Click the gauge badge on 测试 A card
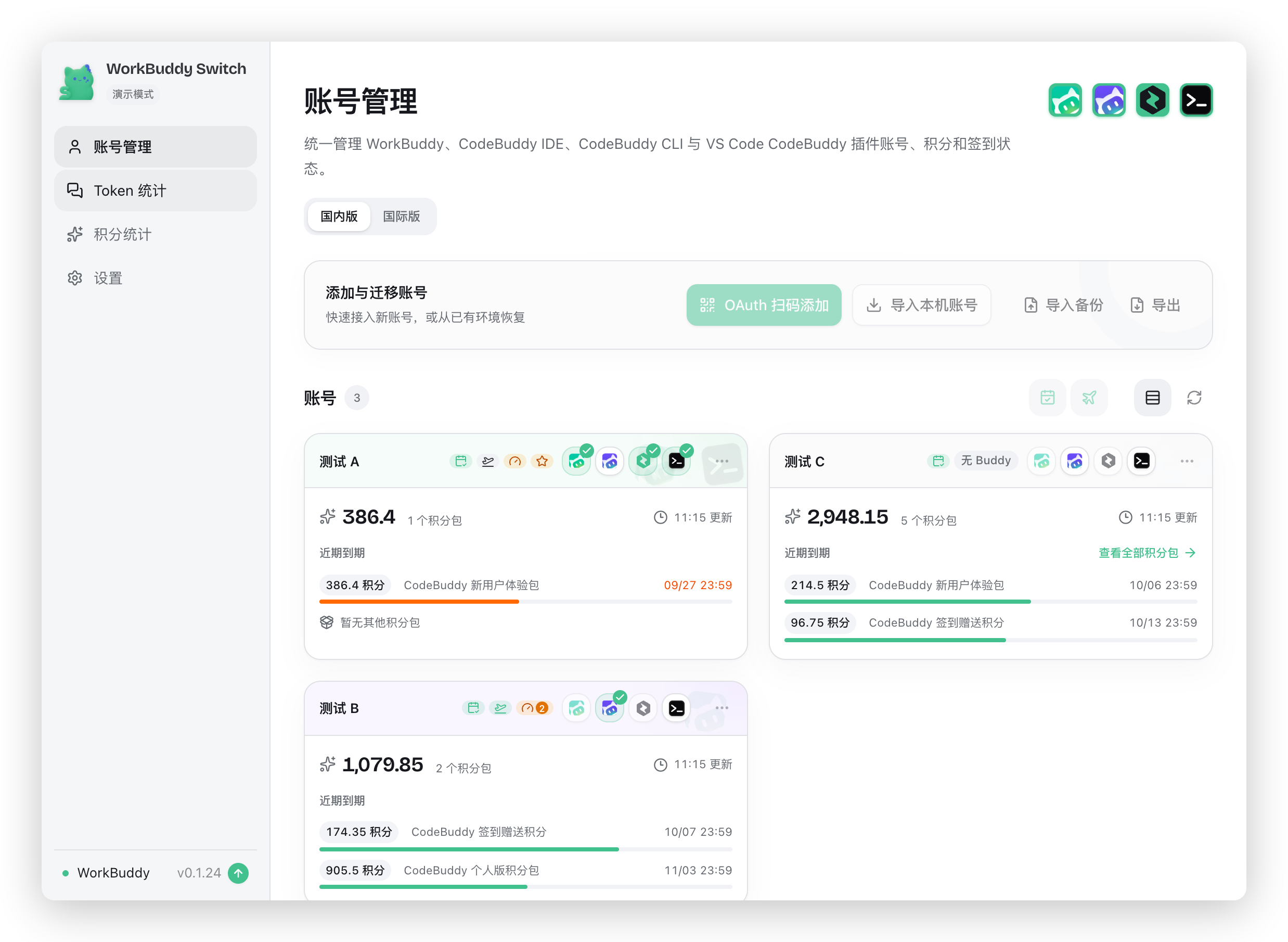 coord(514,461)
